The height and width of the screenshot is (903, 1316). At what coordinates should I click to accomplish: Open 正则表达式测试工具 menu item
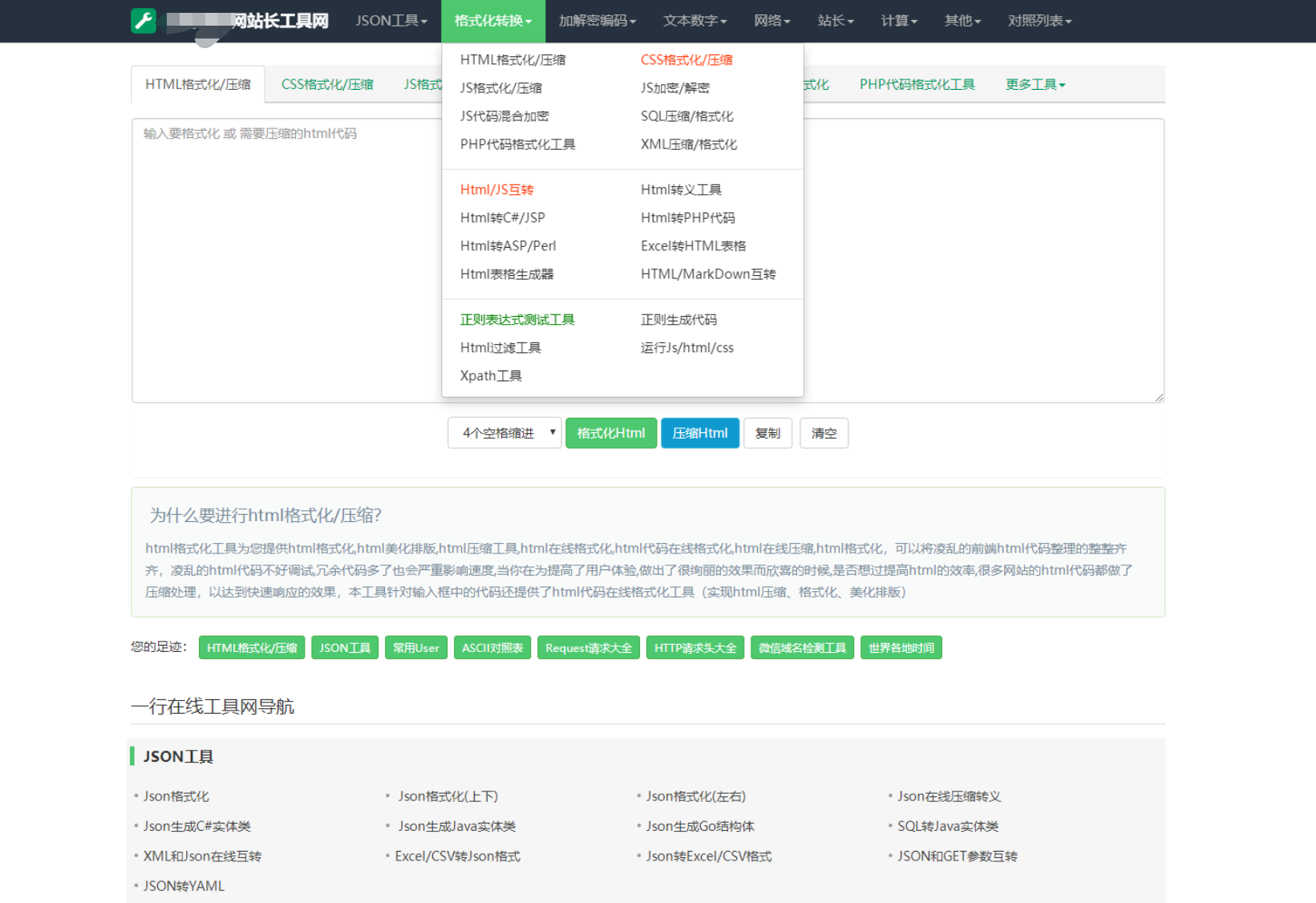click(517, 319)
